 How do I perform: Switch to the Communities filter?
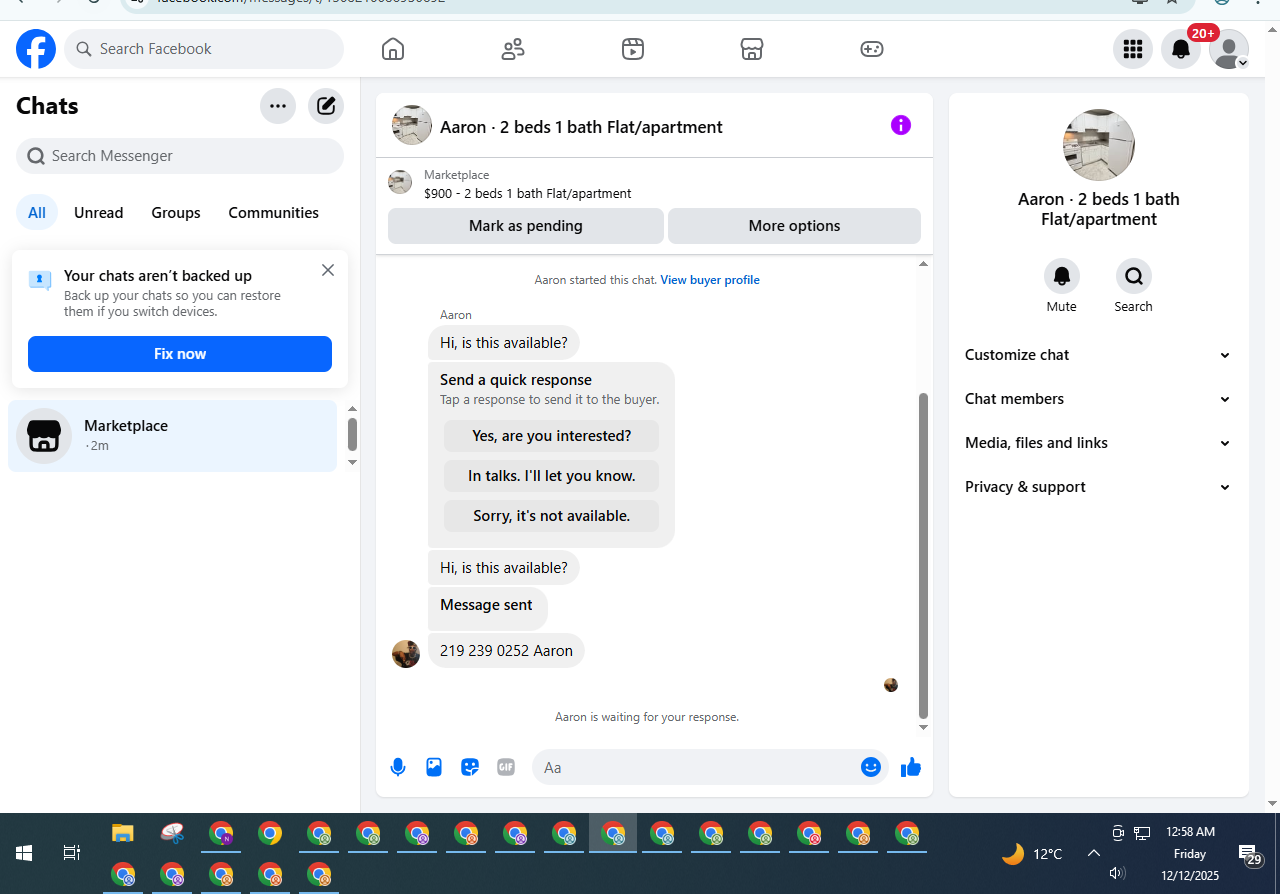[x=274, y=213]
